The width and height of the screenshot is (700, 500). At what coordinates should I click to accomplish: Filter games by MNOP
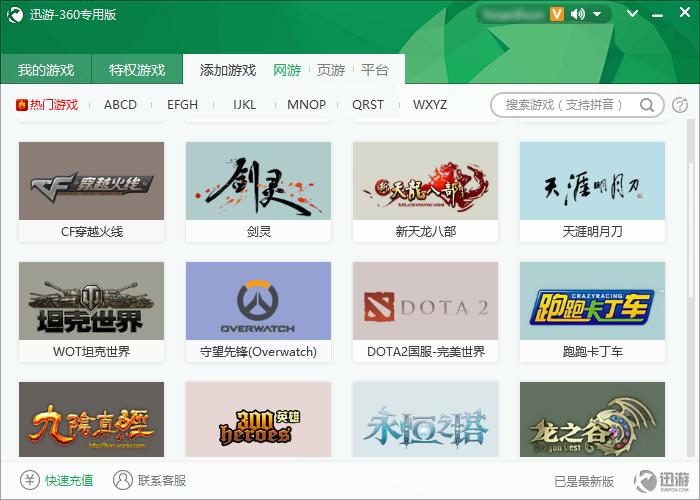(x=306, y=105)
